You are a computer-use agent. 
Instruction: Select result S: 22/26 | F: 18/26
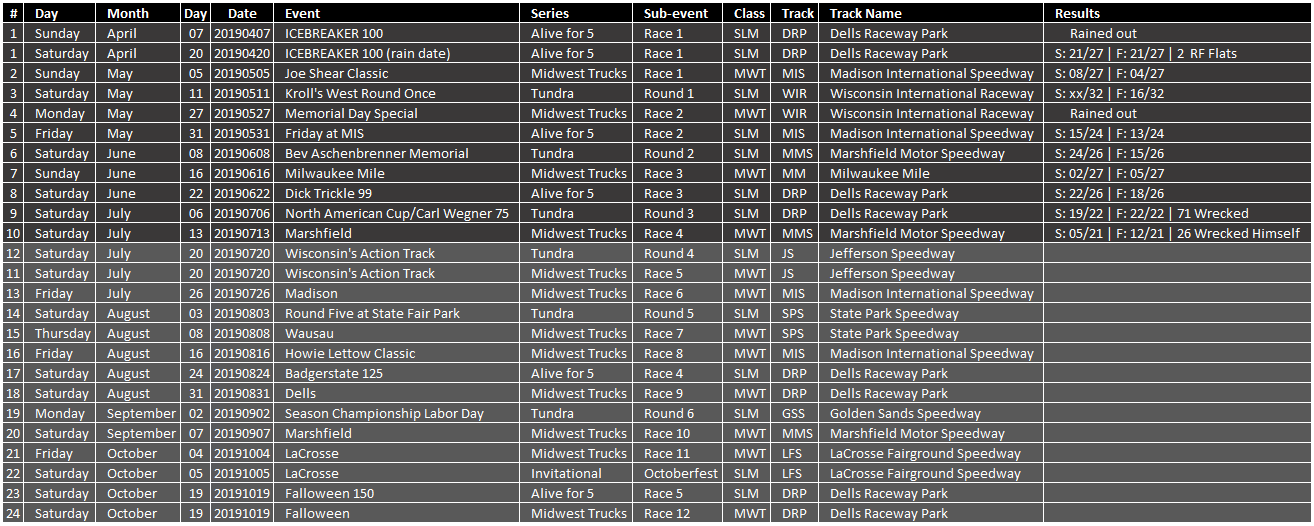(1177, 193)
